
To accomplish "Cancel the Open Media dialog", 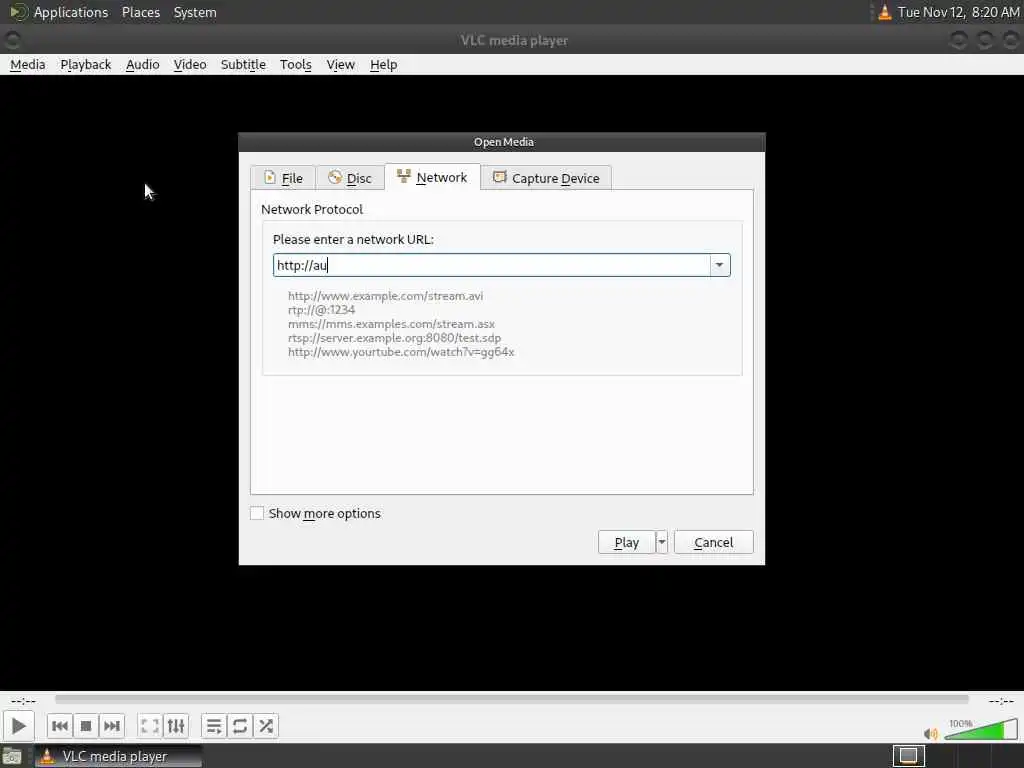I will tap(713, 542).
